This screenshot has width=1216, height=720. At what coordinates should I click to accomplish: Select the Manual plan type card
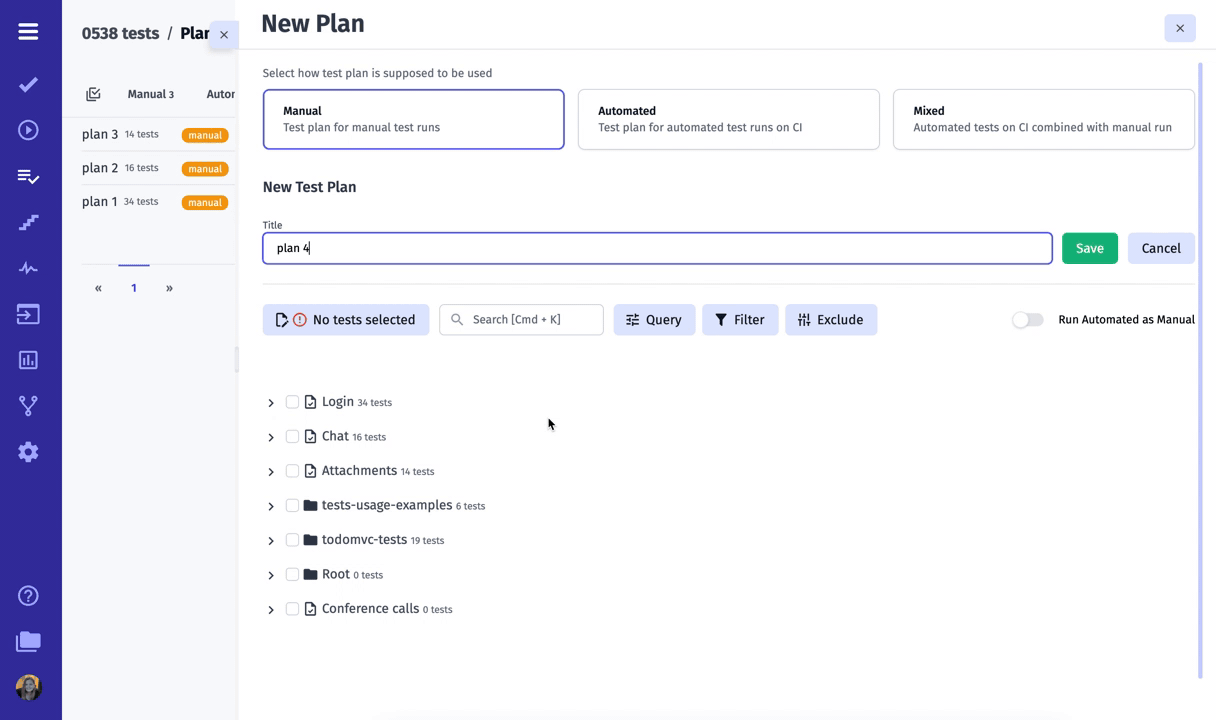point(413,119)
